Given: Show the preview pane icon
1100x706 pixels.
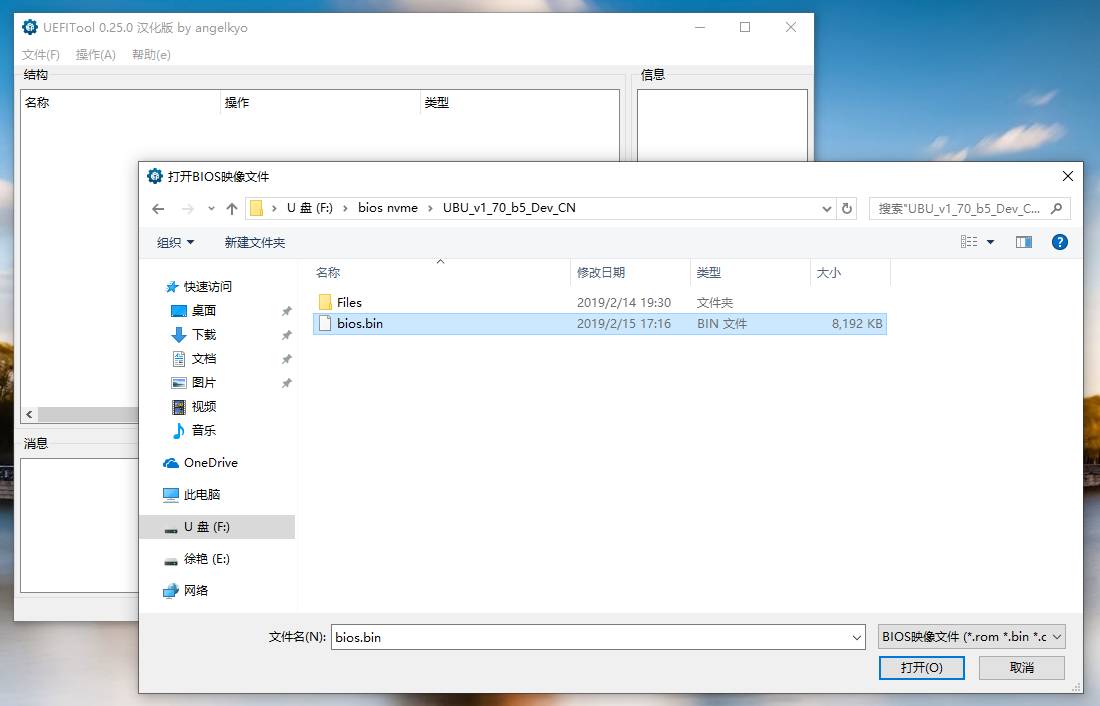Looking at the screenshot, I should tap(1023, 241).
